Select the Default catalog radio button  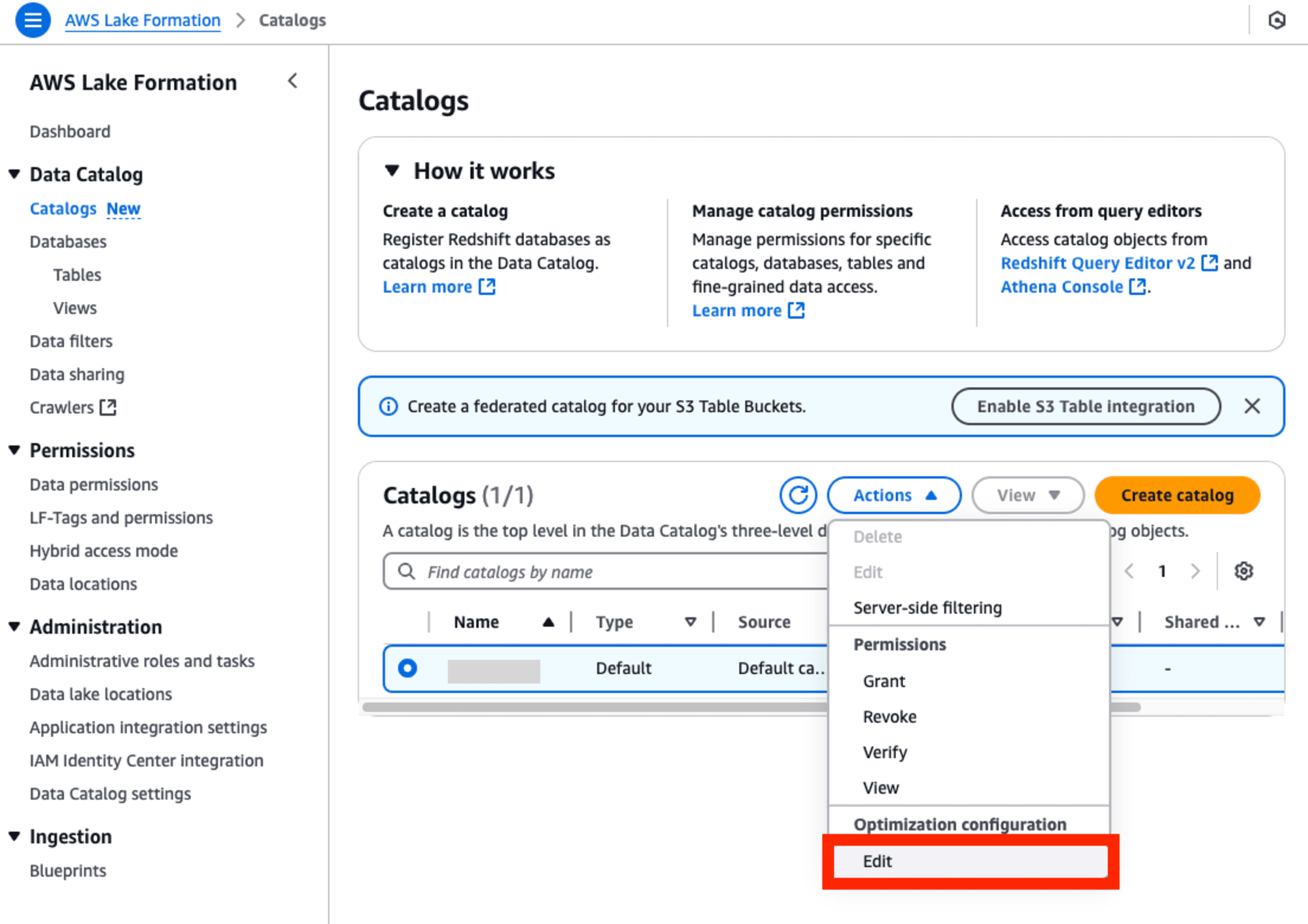coord(407,668)
